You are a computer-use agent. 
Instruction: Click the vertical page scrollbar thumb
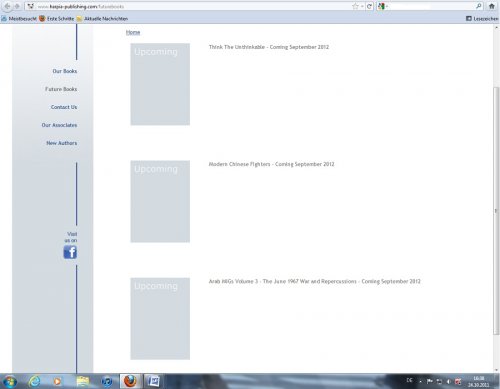tap(496, 210)
